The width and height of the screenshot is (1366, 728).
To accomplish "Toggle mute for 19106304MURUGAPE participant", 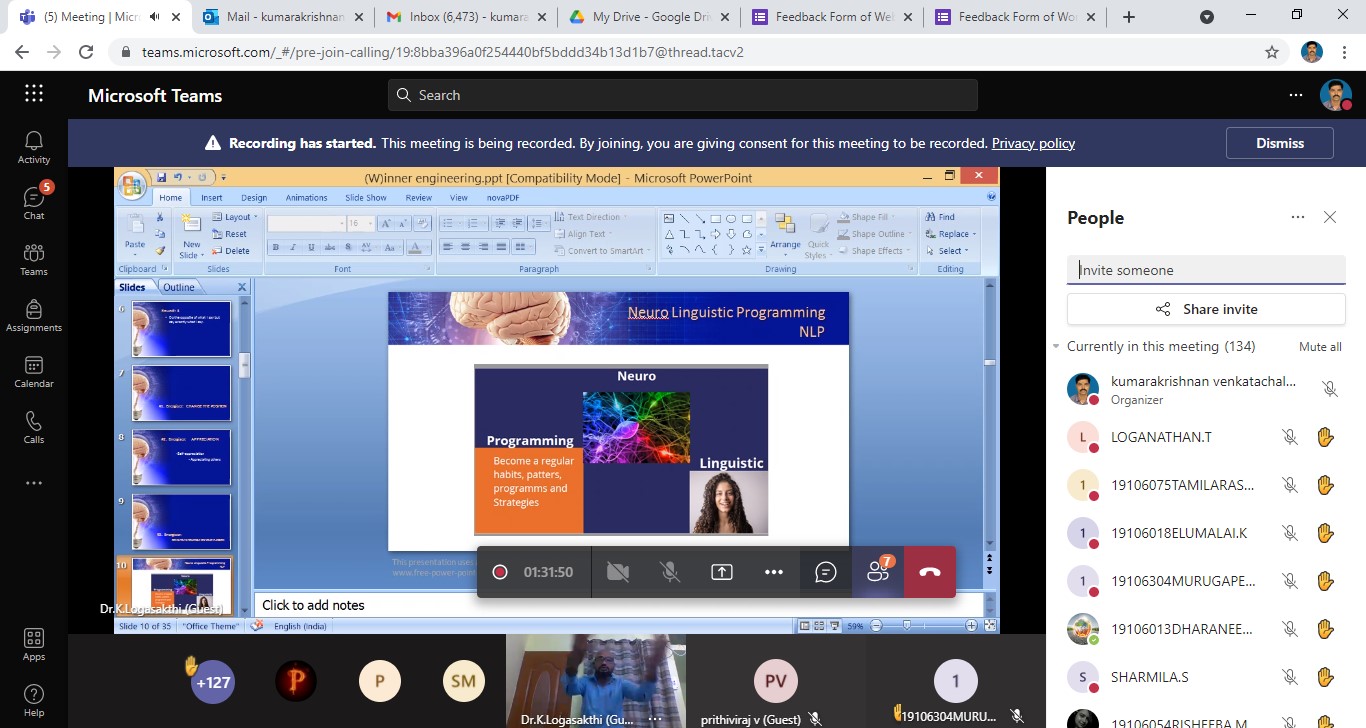I will (x=1290, y=581).
